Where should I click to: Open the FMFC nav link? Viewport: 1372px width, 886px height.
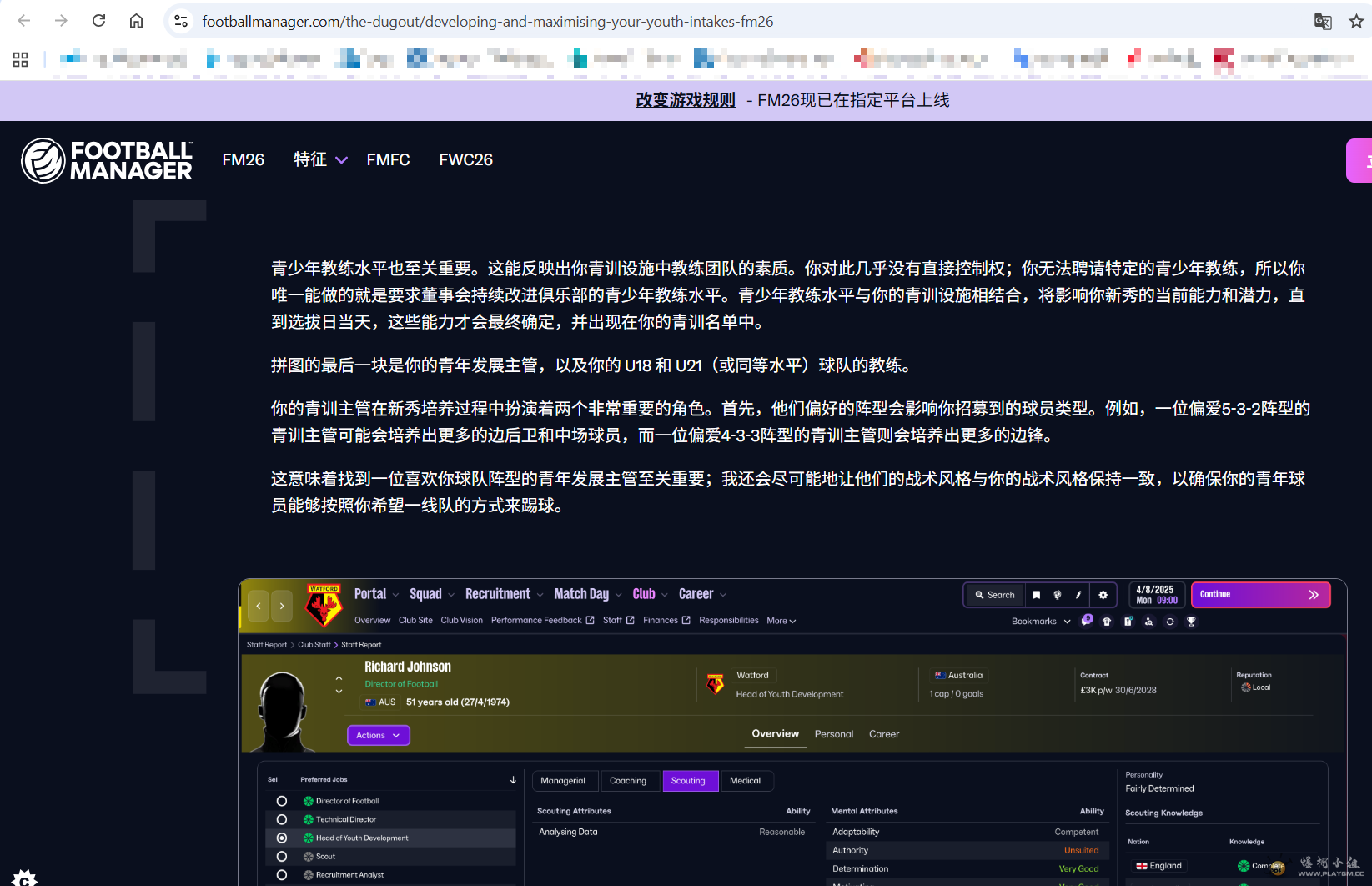[x=388, y=159]
